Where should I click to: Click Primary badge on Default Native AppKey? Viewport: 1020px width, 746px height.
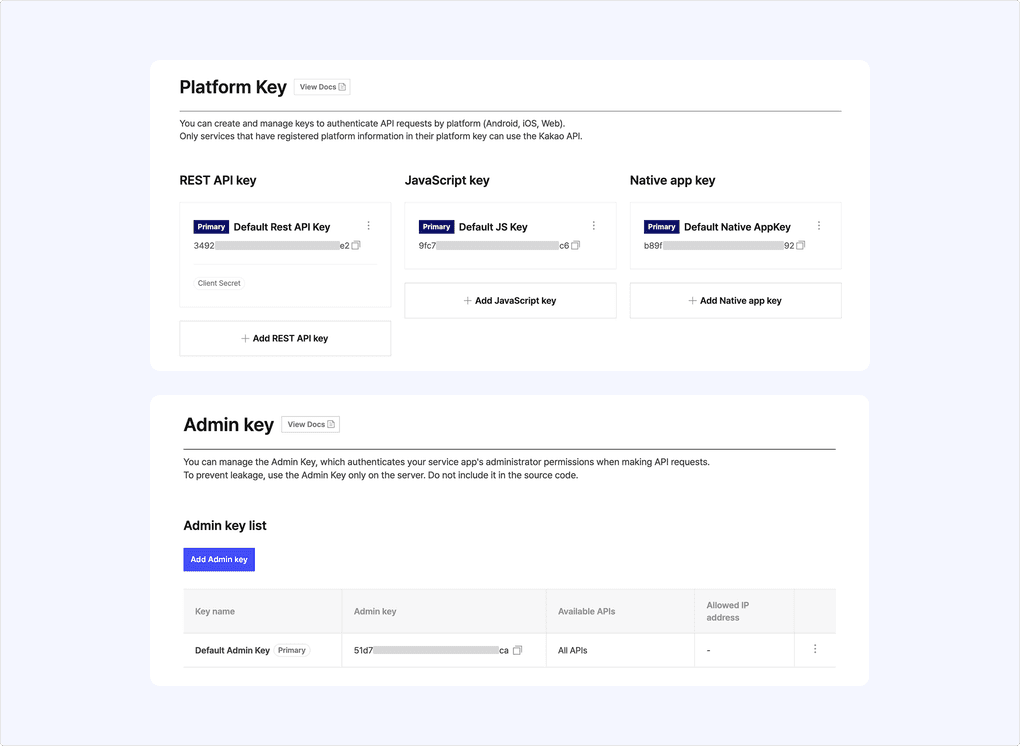662,226
